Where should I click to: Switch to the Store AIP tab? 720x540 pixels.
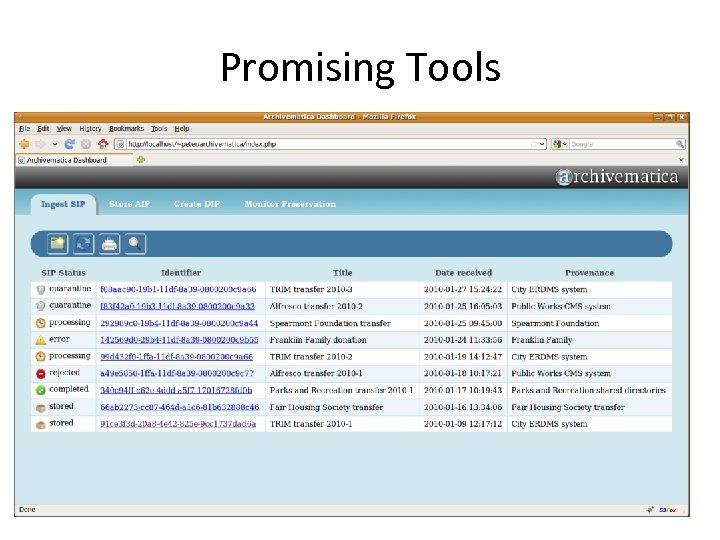click(x=129, y=204)
